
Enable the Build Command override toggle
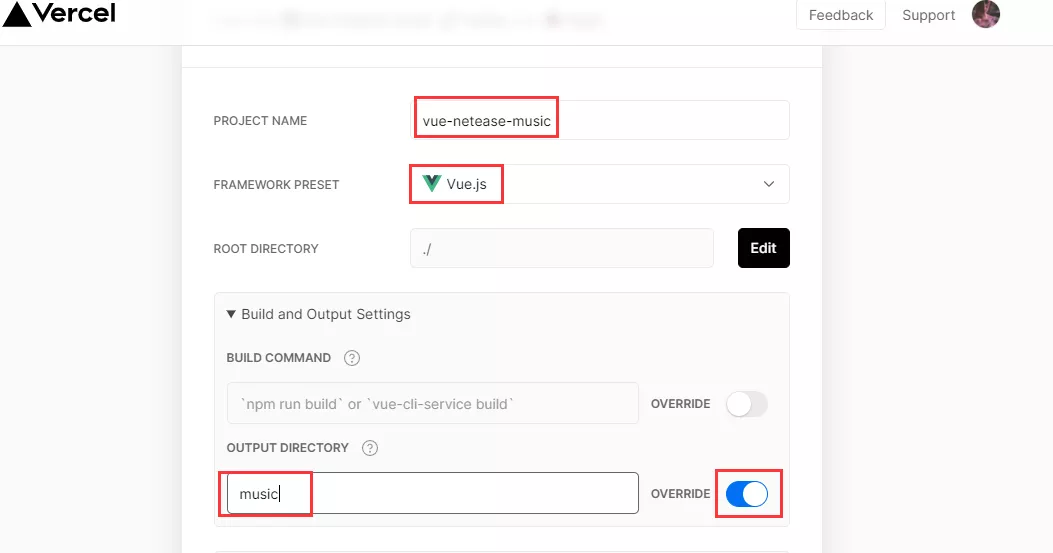pos(747,404)
